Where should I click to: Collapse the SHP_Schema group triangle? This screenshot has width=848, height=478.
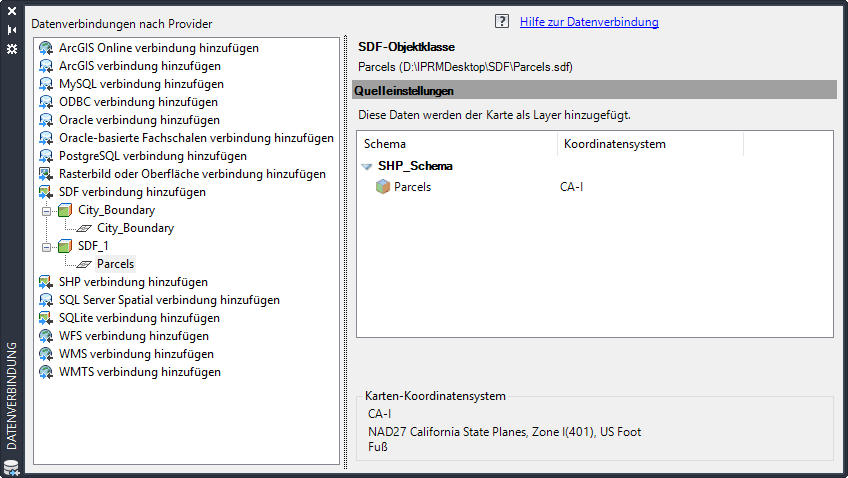click(367, 167)
